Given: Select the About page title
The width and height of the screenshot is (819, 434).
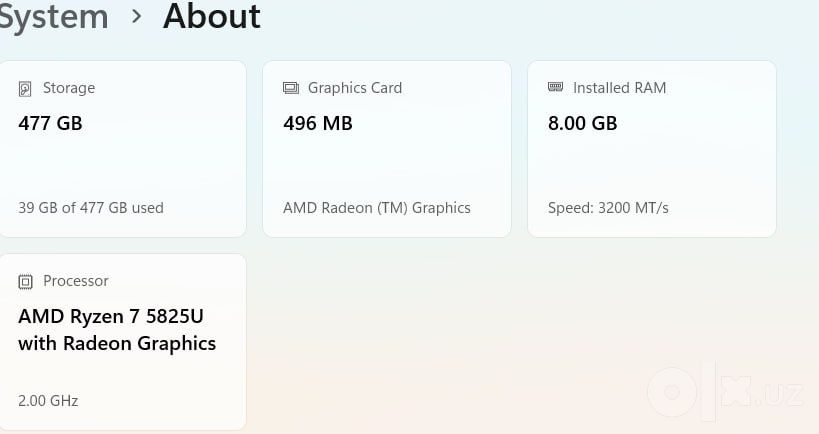Looking at the screenshot, I should (x=212, y=16).
